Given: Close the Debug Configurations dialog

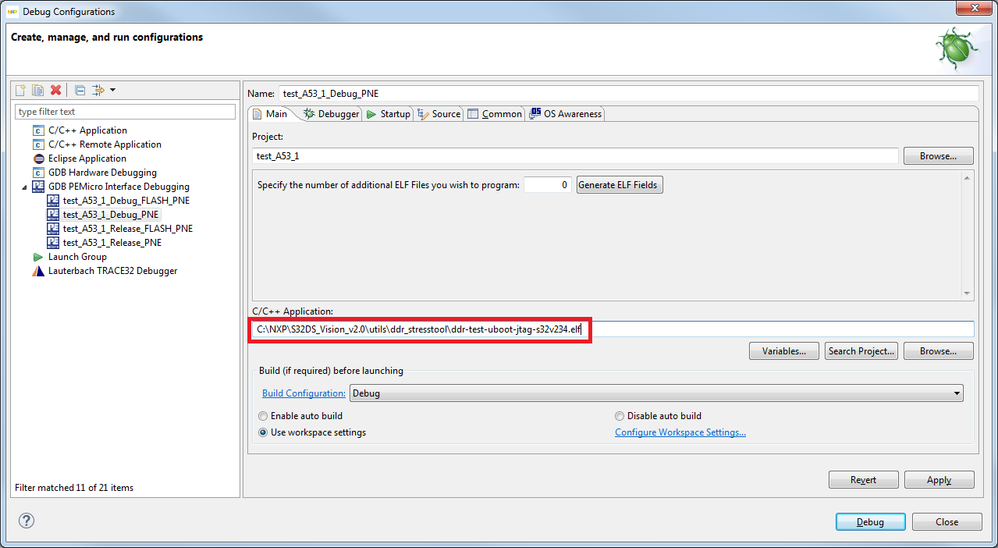Looking at the screenshot, I should pos(946,522).
